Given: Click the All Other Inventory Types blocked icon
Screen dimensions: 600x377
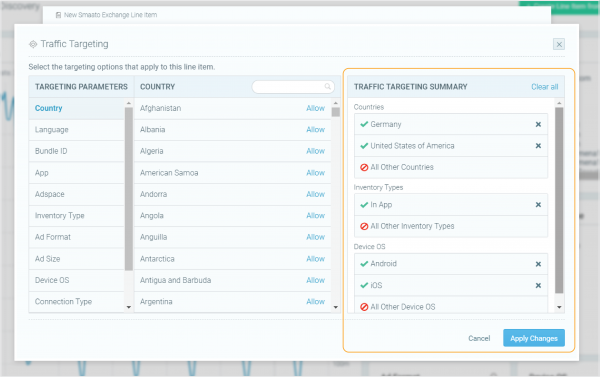Looking at the screenshot, I should pyautogui.click(x=364, y=226).
